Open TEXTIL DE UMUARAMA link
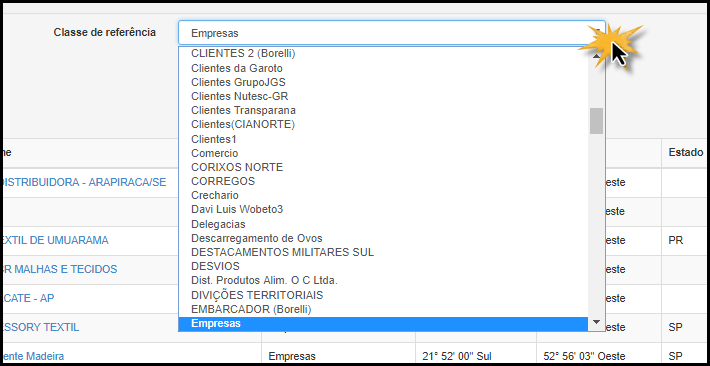The width and height of the screenshot is (710, 366). pos(55,240)
